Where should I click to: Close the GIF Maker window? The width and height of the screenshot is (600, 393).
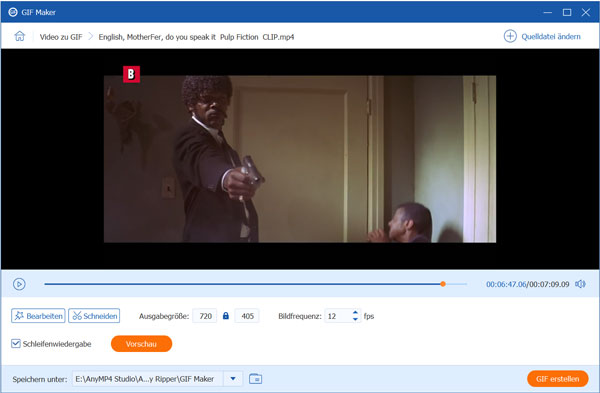click(x=586, y=12)
